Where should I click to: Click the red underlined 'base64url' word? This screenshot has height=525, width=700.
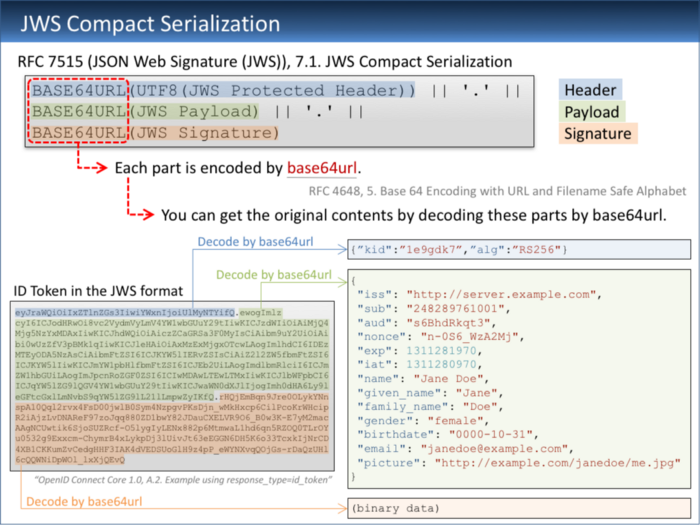pyautogui.click(x=322, y=168)
